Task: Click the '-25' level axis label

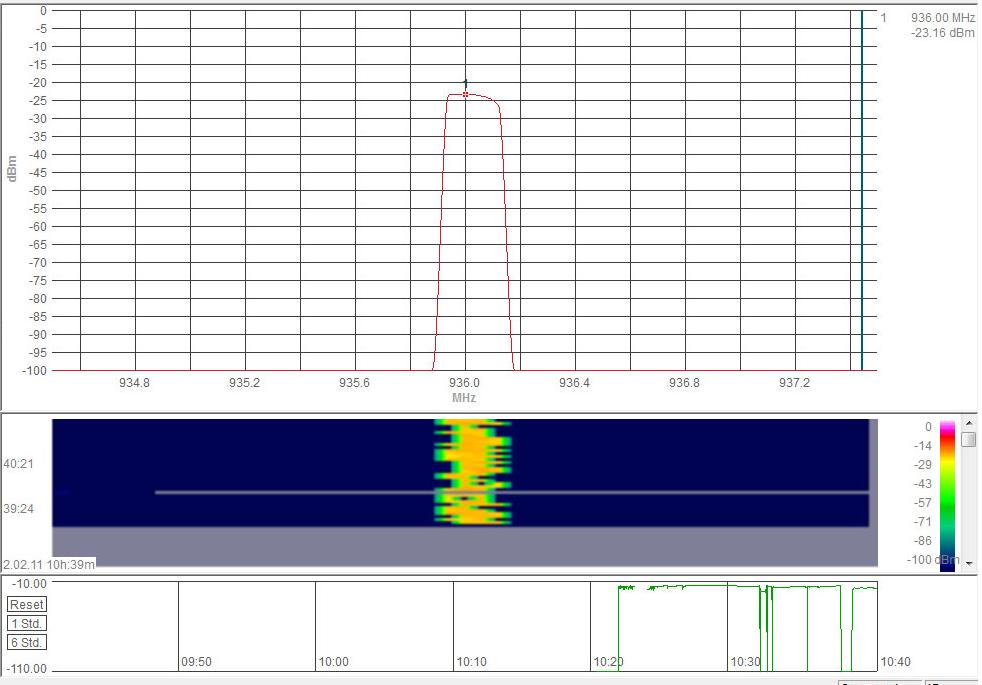Action: [x=37, y=100]
